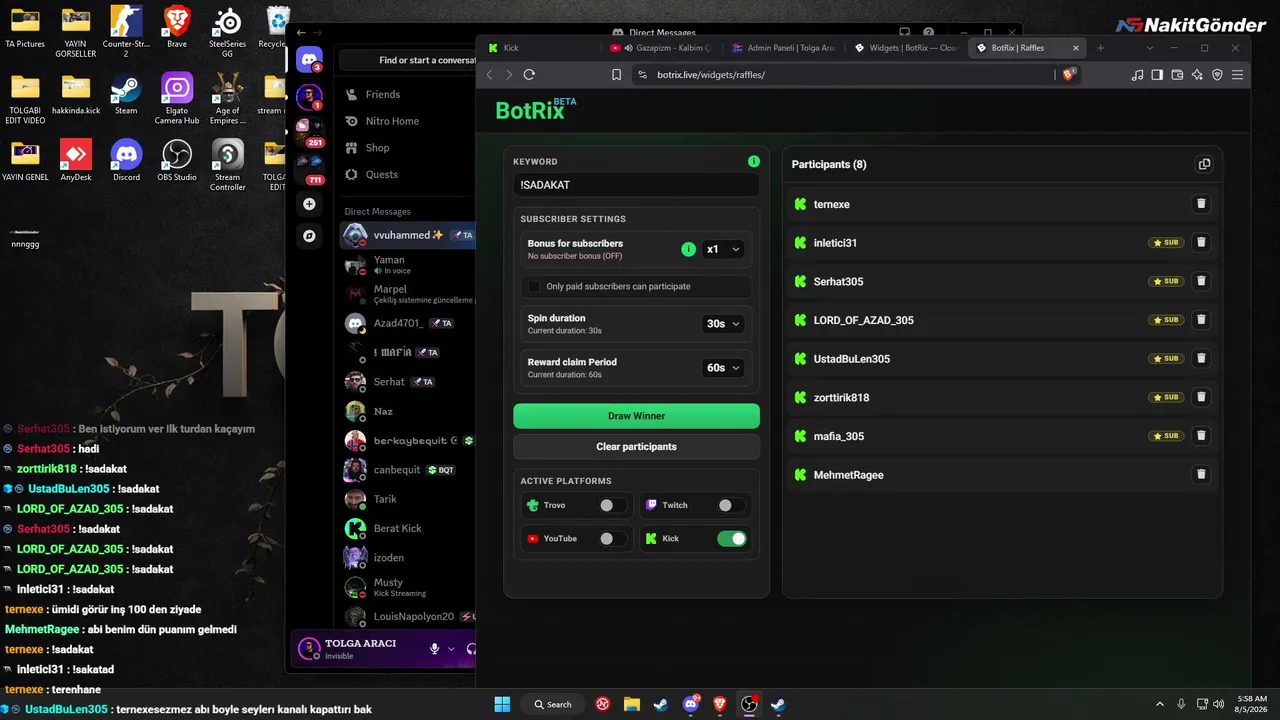The height and width of the screenshot is (720, 1280).
Task: Delete participant ternexe with trash icon
Action: pyautogui.click(x=1201, y=204)
